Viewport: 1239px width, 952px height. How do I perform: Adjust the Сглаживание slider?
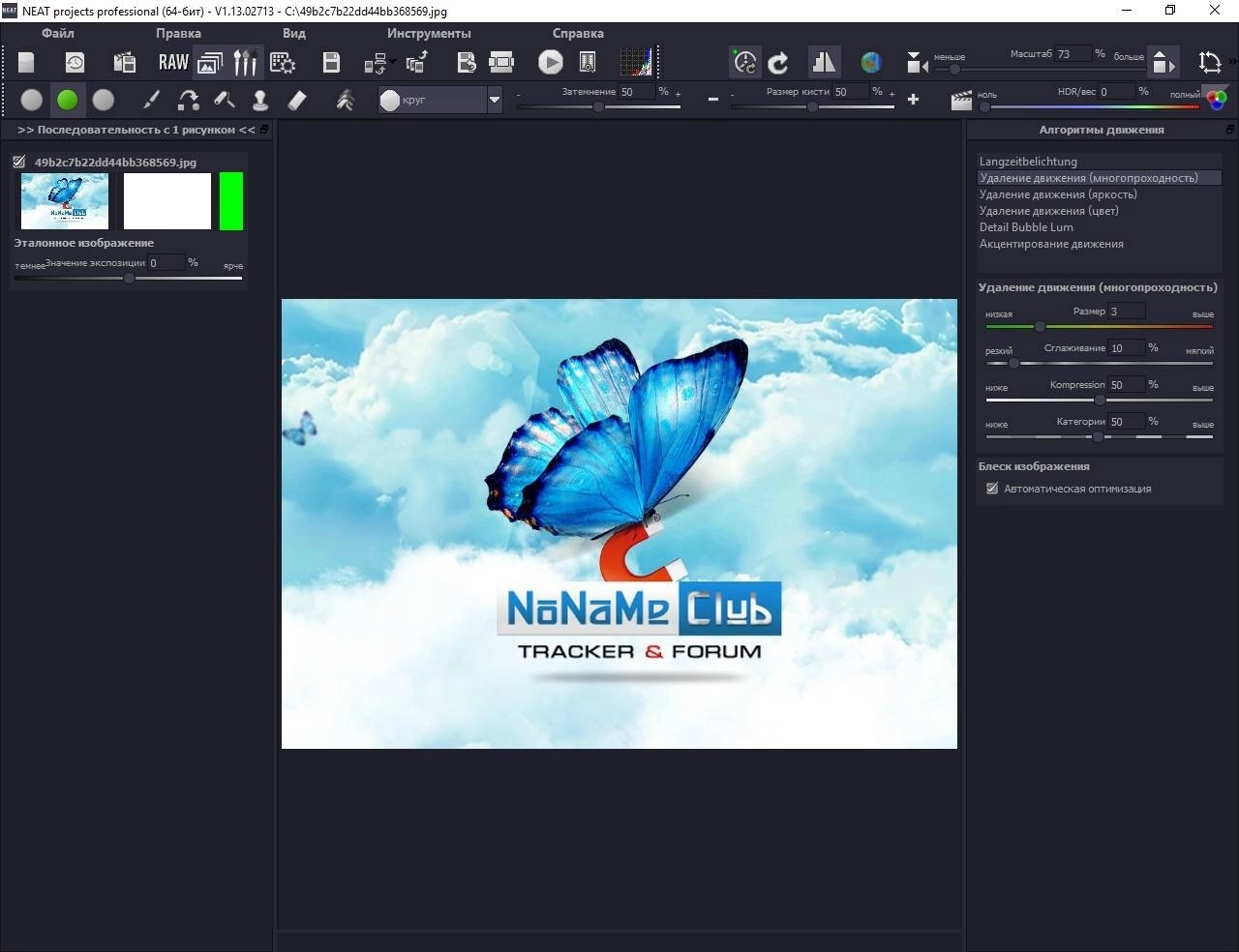(x=1099, y=363)
